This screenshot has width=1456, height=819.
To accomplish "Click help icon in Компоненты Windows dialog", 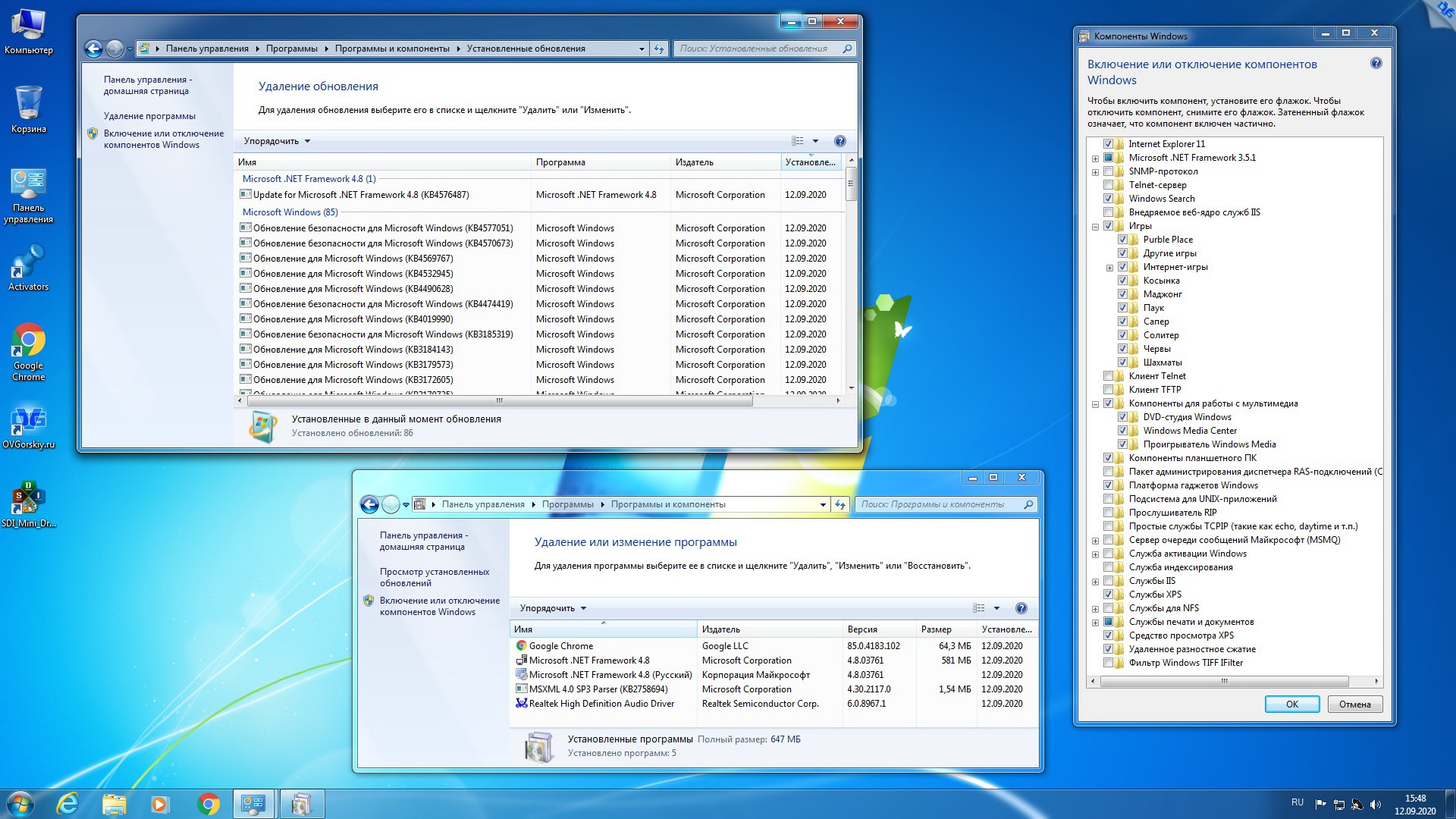I will tap(1376, 64).
